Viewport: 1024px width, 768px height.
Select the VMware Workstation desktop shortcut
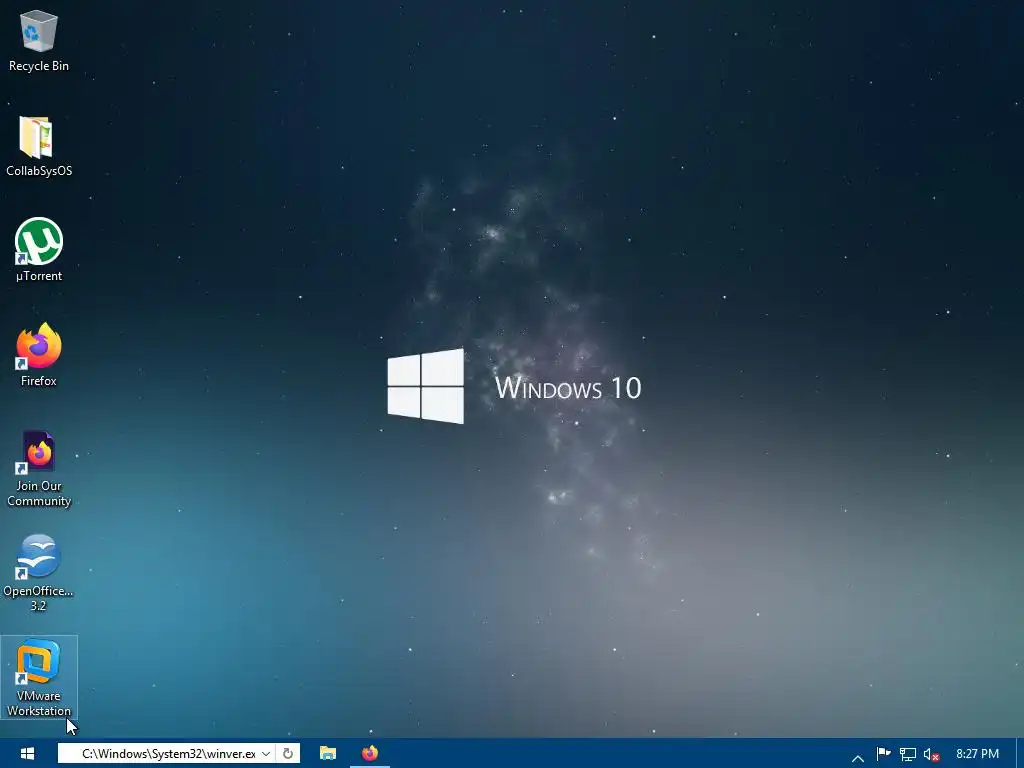tap(39, 677)
